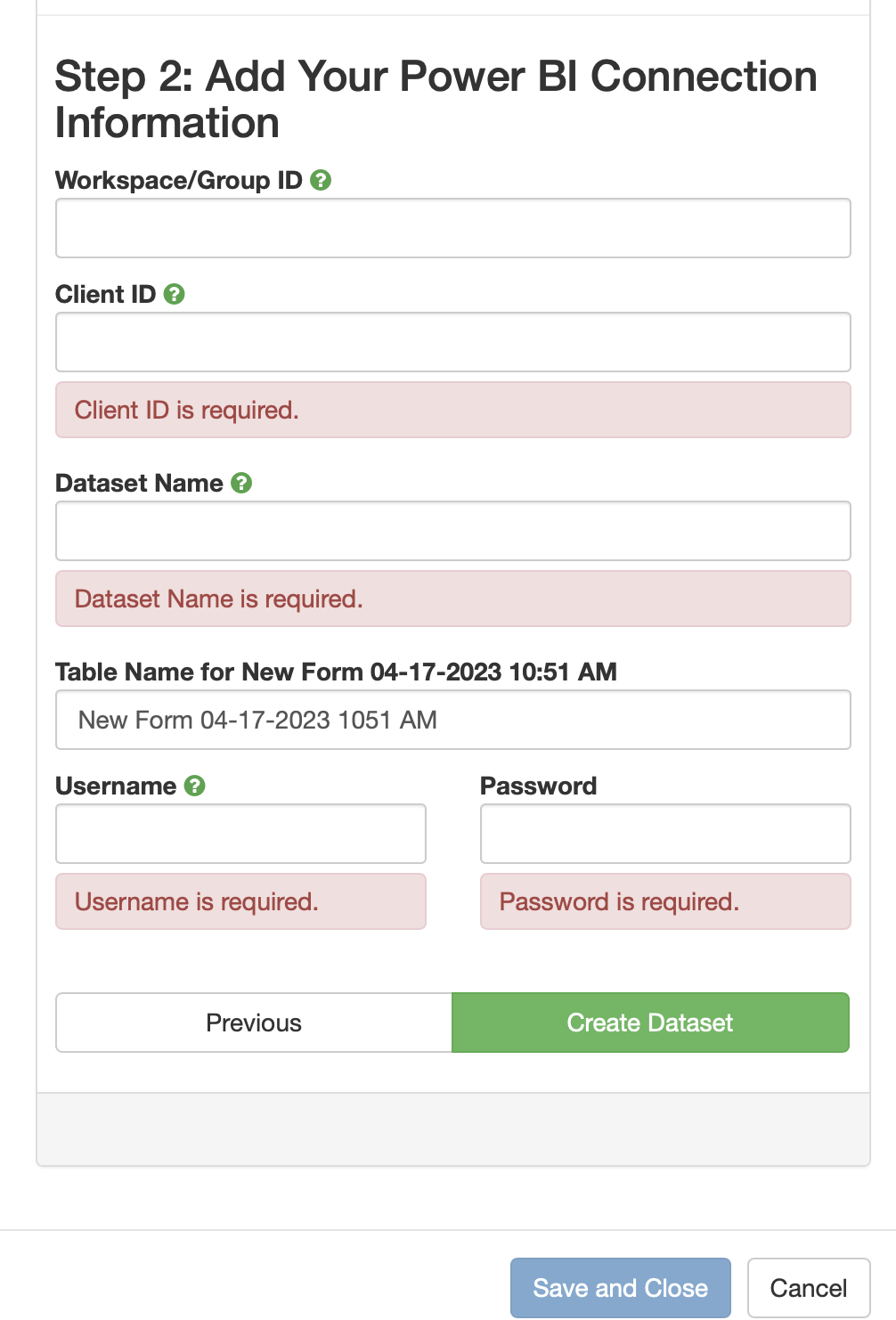Click the Step 2 Power BI Connection heading
Image resolution: width=896 pixels, height=1320 pixels.
[x=436, y=99]
